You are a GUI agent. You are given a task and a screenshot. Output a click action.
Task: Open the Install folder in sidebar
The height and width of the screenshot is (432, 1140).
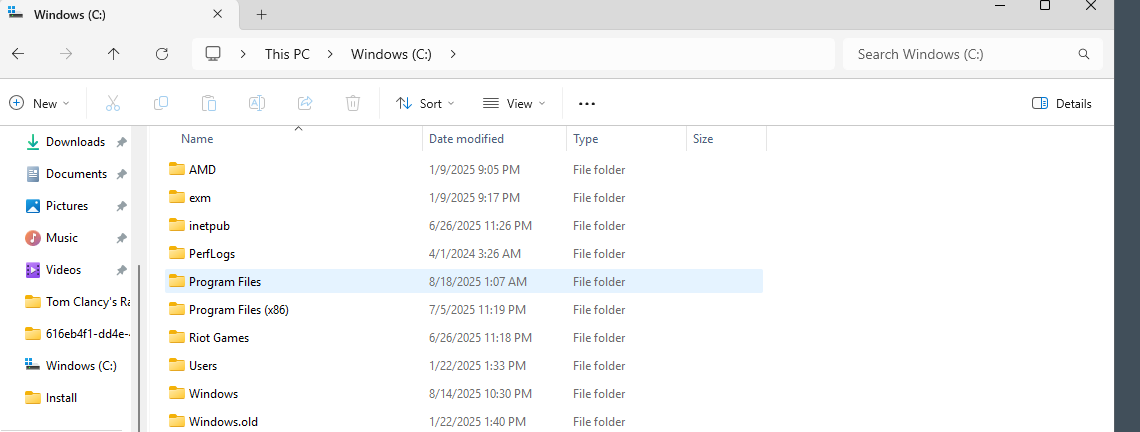[61, 398]
